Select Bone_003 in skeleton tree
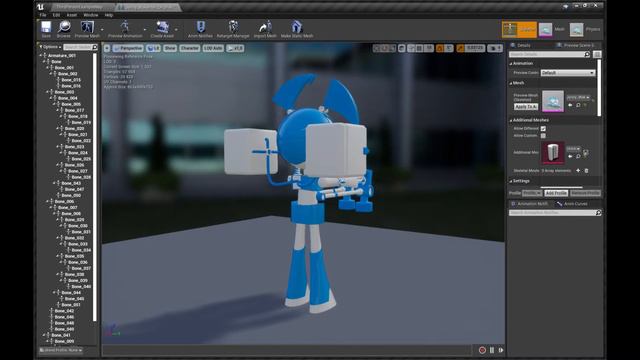This screenshot has width=640, height=360. pyautogui.click(x=64, y=92)
